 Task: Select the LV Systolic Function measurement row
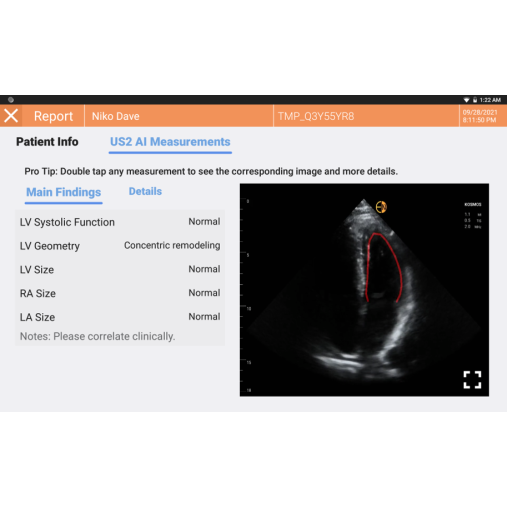tap(120, 222)
